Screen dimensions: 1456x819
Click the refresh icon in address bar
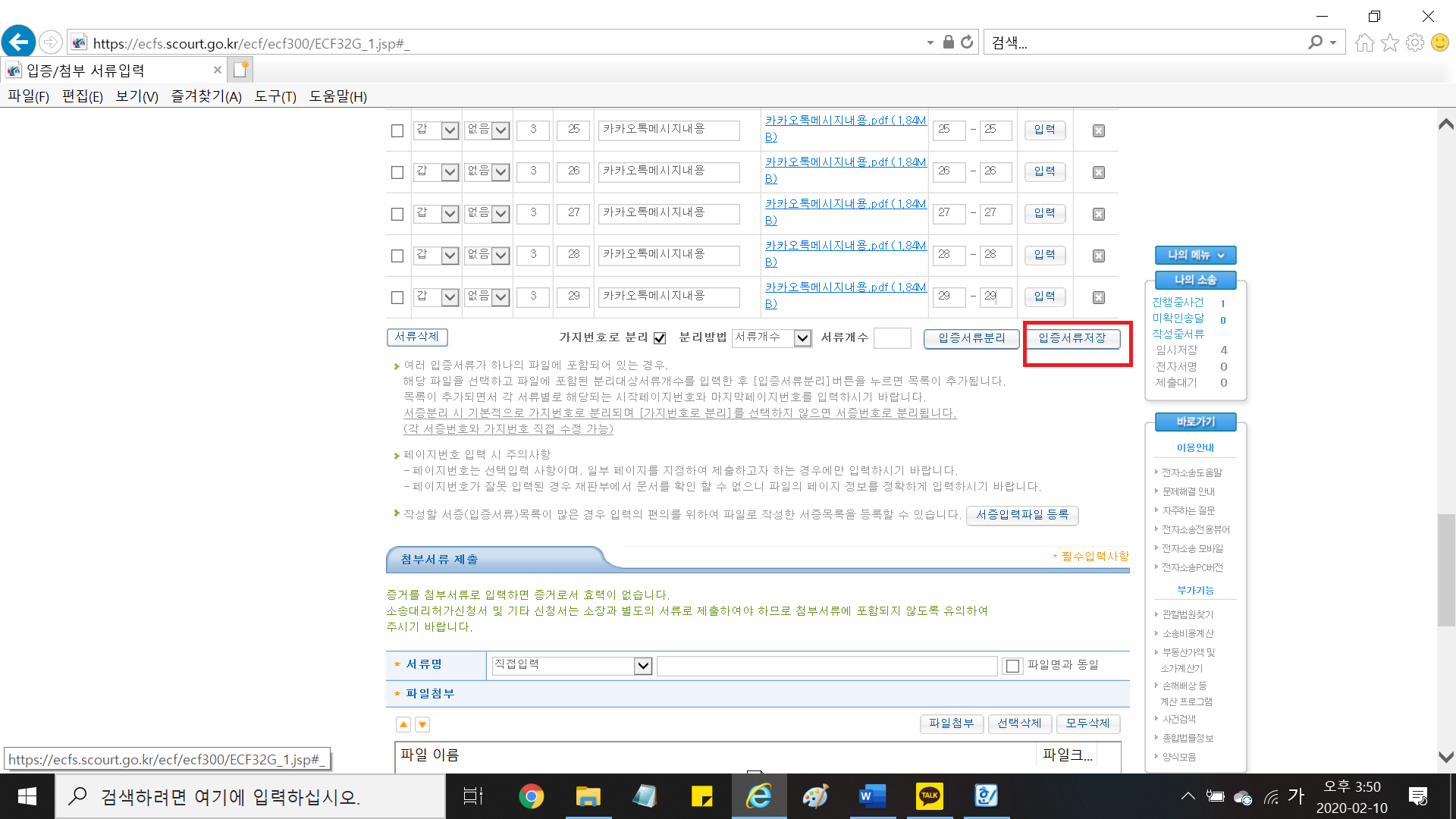click(967, 42)
